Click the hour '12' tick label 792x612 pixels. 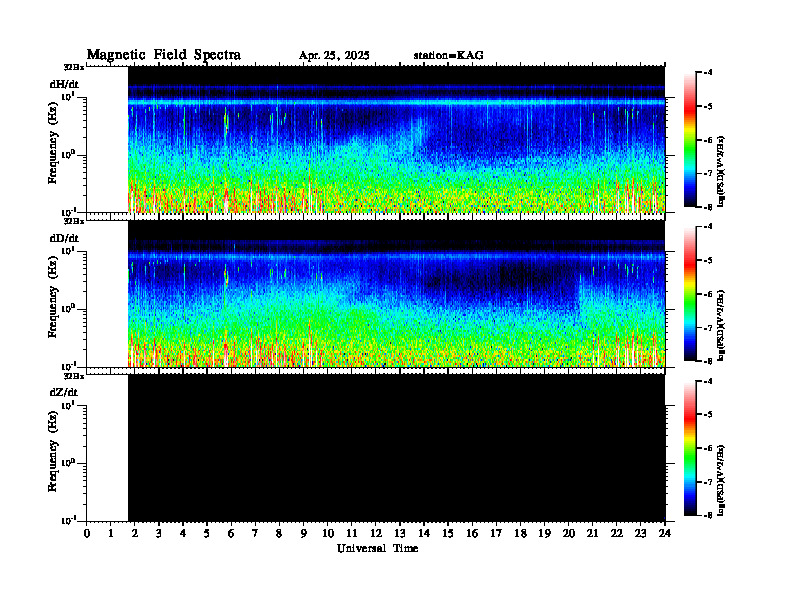click(376, 534)
